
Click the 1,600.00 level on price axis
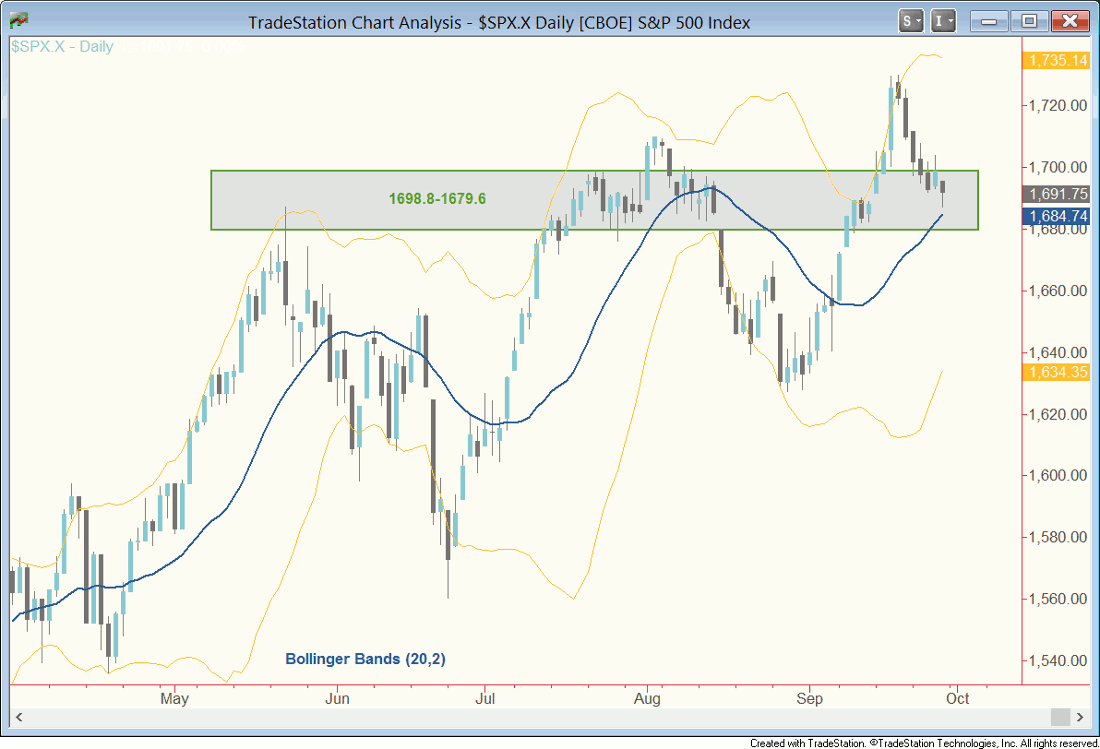pos(1058,476)
